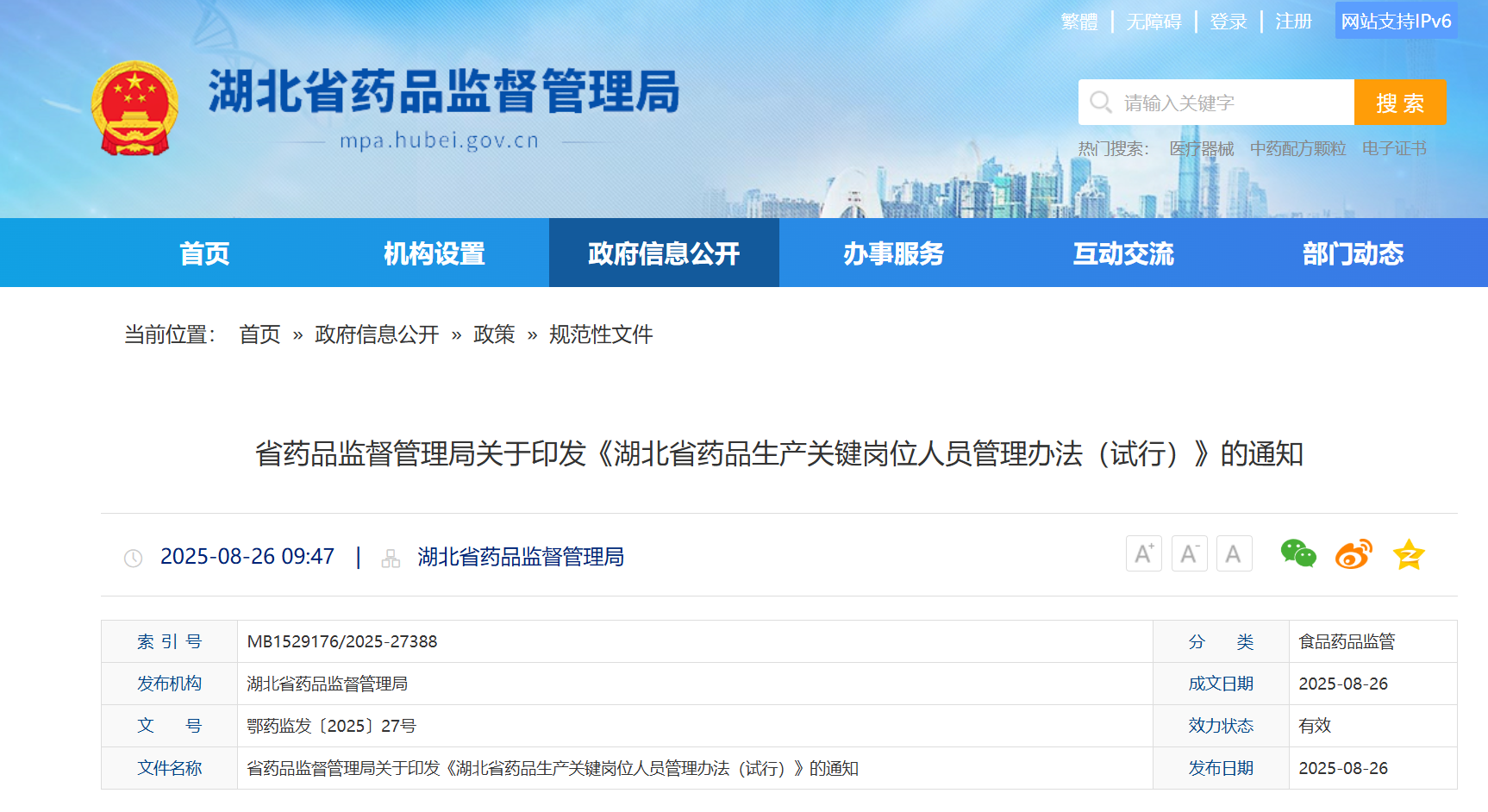Click the QQ Zone star share icon
Image resolution: width=1488 pixels, height=812 pixels.
coord(1409,554)
